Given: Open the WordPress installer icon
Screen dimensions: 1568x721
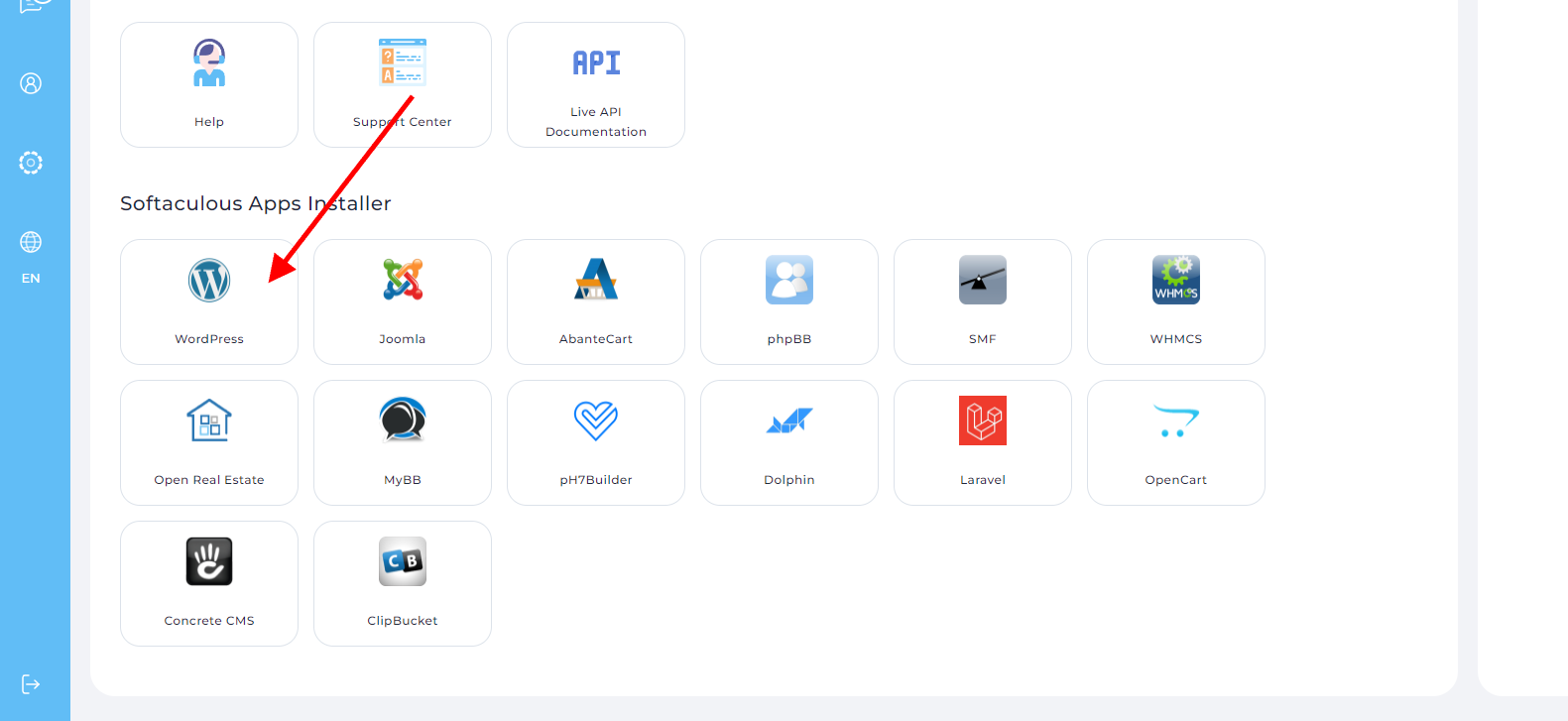Looking at the screenshot, I should 209,281.
